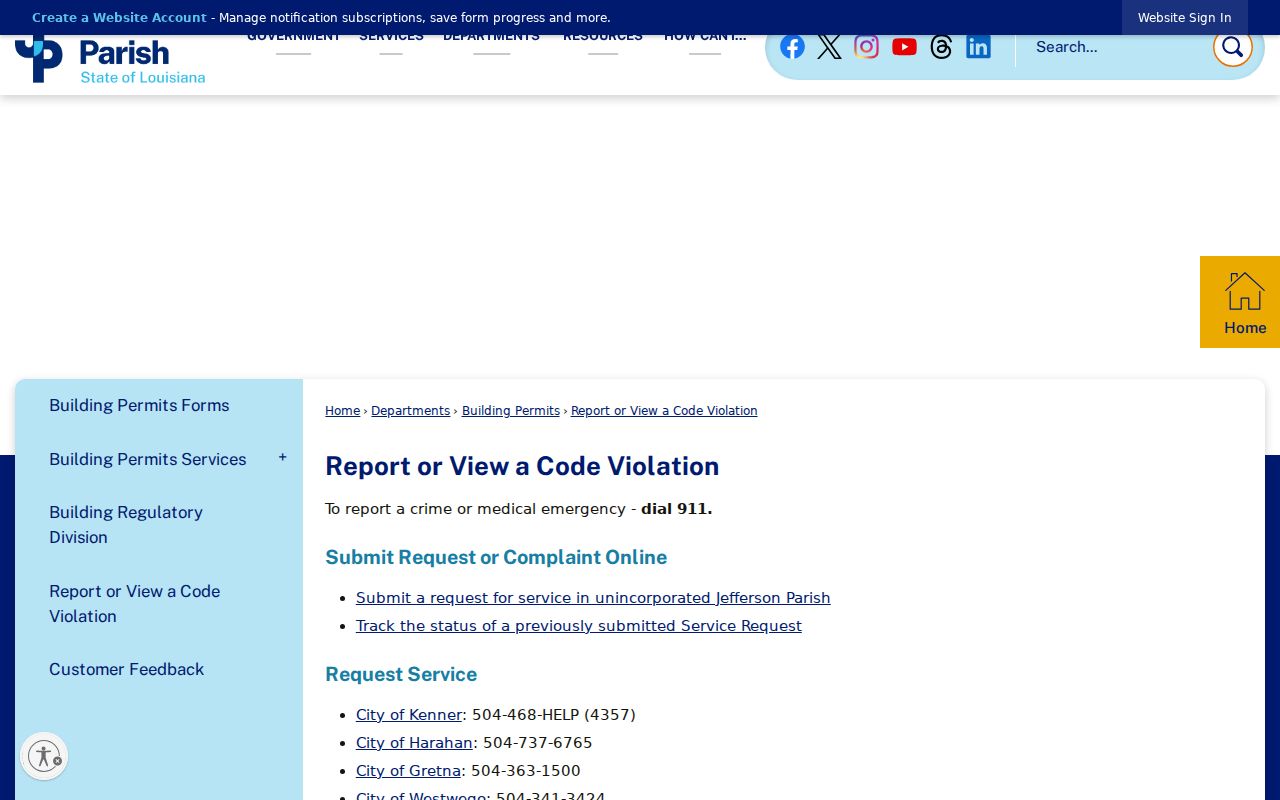Click the Home breadcrumb link
Screen dimensions: 1280x800
click(342, 411)
